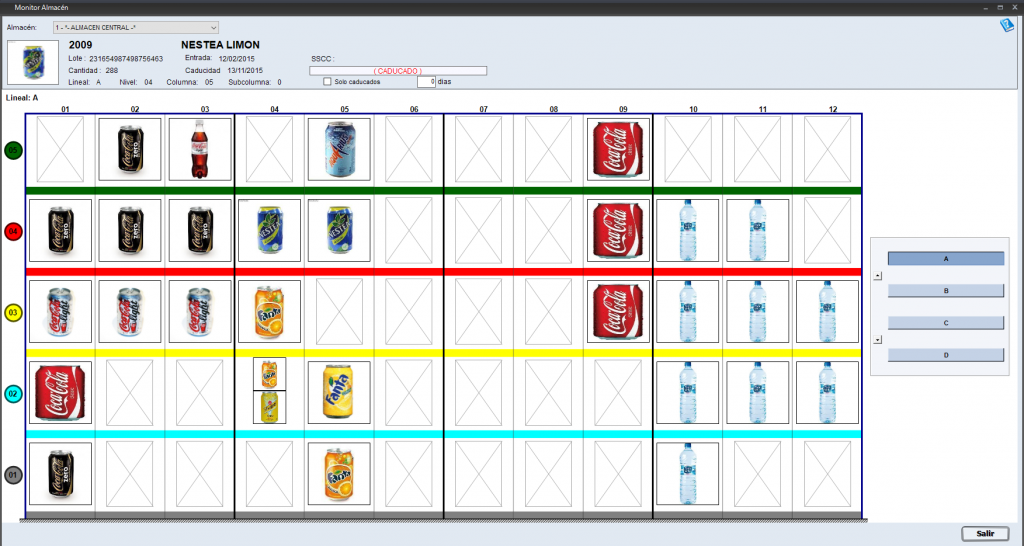This screenshot has width=1024, height=546.
Task: Click the help icon in top right corner
Action: click(1006, 25)
